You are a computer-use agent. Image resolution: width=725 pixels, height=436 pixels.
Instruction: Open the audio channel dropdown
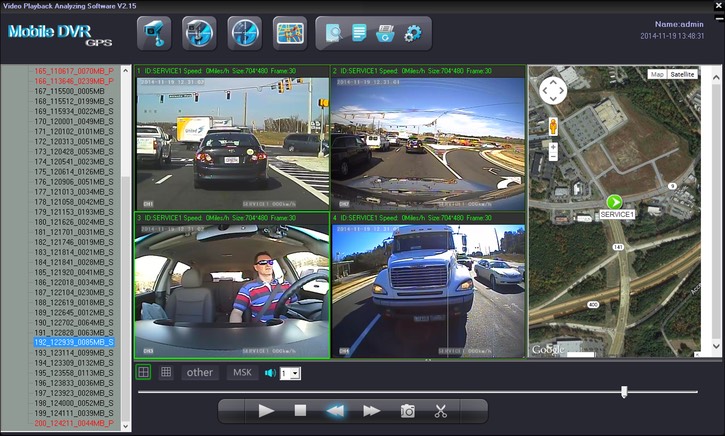click(290, 373)
